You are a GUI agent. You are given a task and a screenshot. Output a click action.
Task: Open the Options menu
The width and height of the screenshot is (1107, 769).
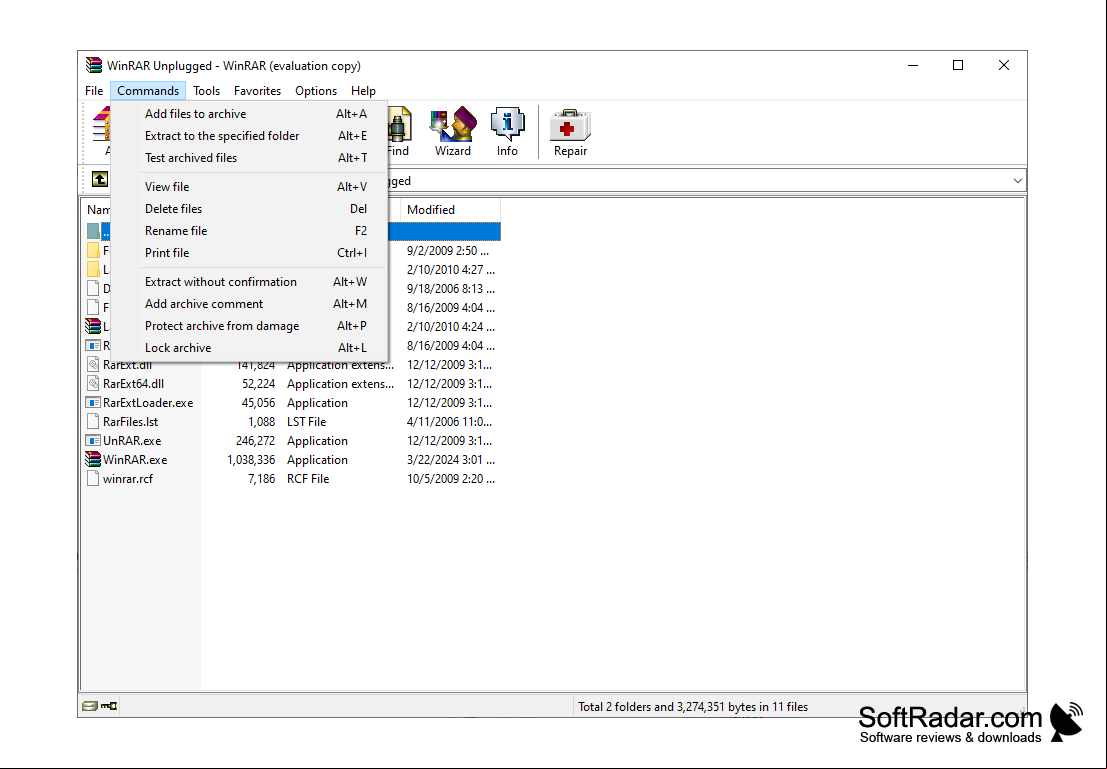pos(316,90)
